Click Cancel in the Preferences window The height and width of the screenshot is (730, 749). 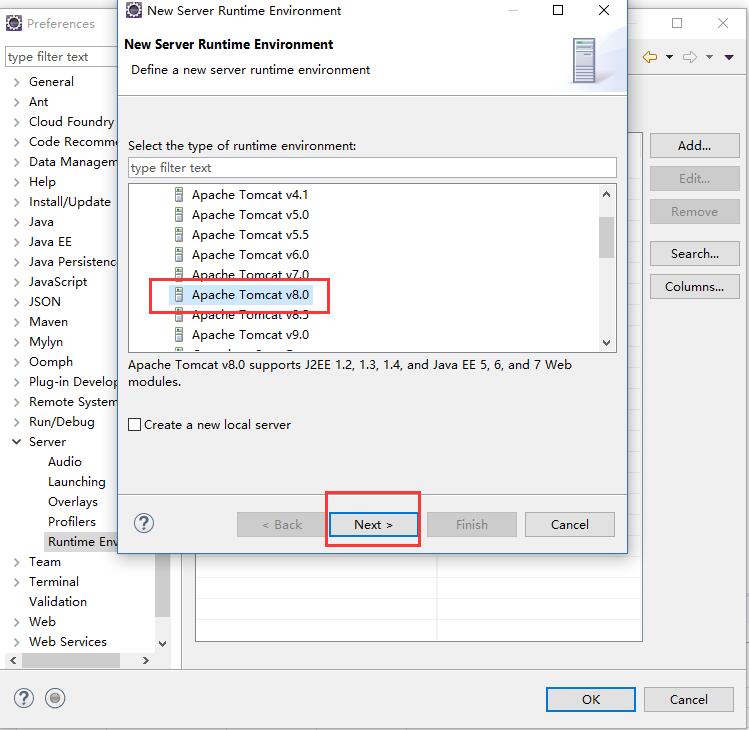[x=688, y=699]
